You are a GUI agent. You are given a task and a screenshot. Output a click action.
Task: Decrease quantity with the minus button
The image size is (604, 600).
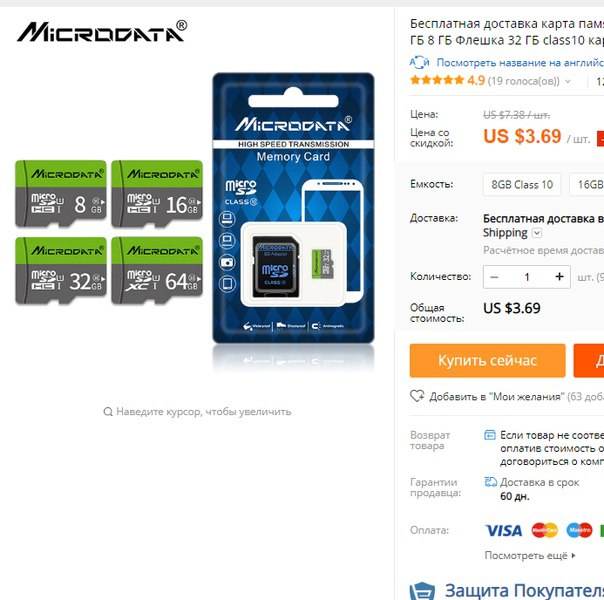click(494, 277)
